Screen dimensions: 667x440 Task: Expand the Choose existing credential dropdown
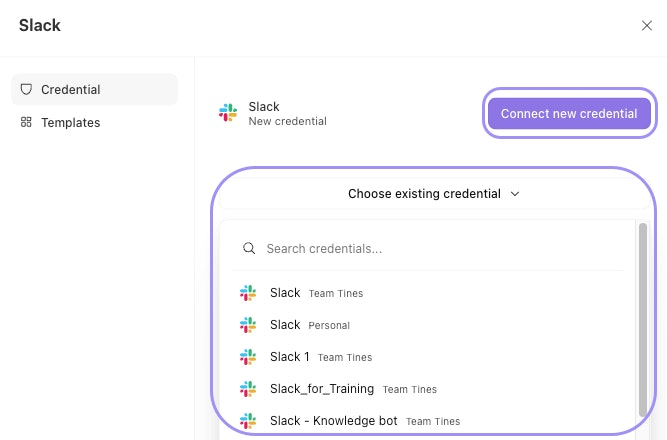click(433, 194)
